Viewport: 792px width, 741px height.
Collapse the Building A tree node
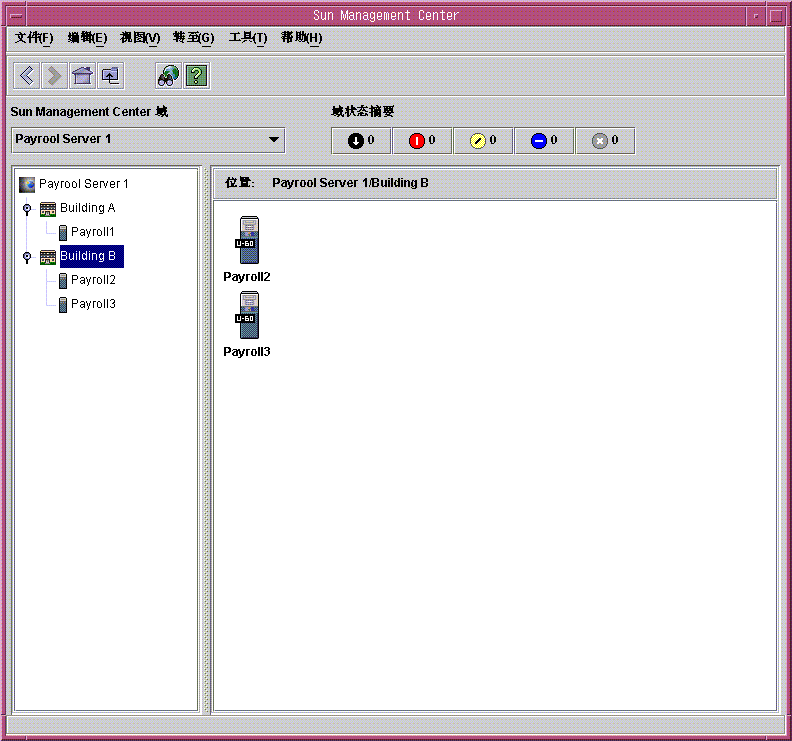click(x=27, y=208)
